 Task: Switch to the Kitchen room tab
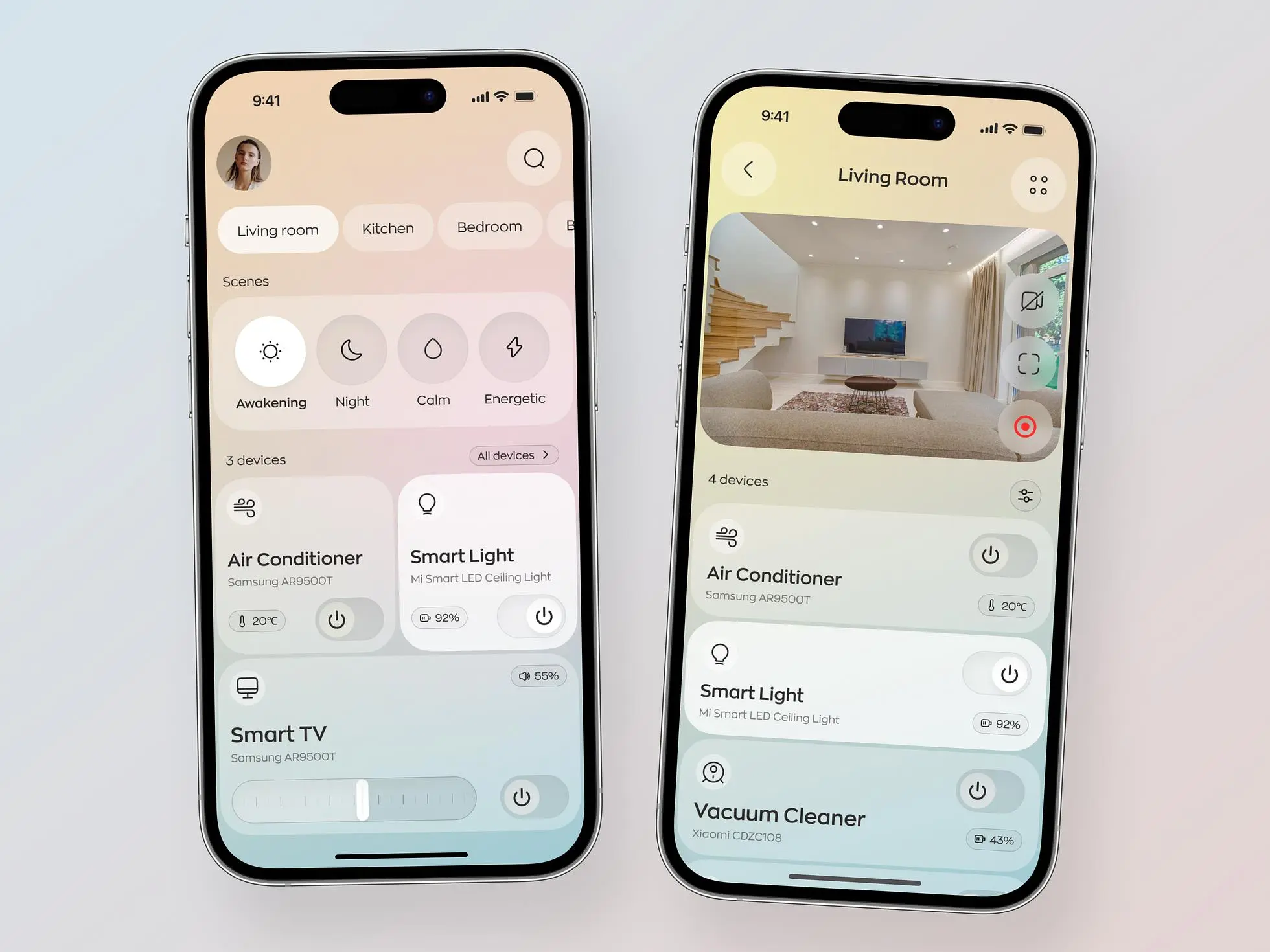tap(387, 228)
